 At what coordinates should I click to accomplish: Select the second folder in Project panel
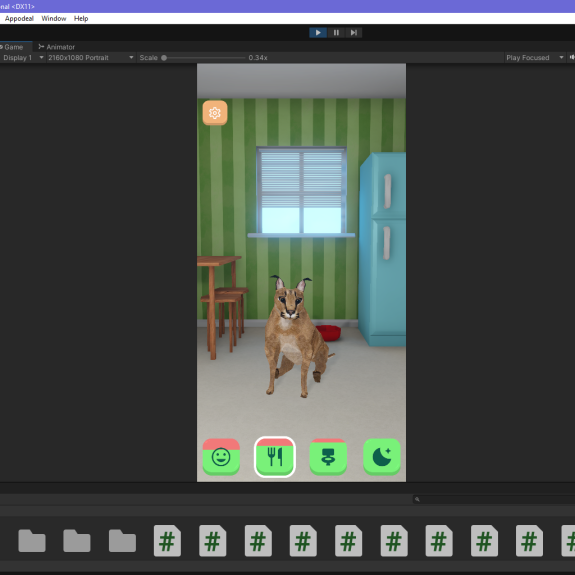(x=77, y=541)
